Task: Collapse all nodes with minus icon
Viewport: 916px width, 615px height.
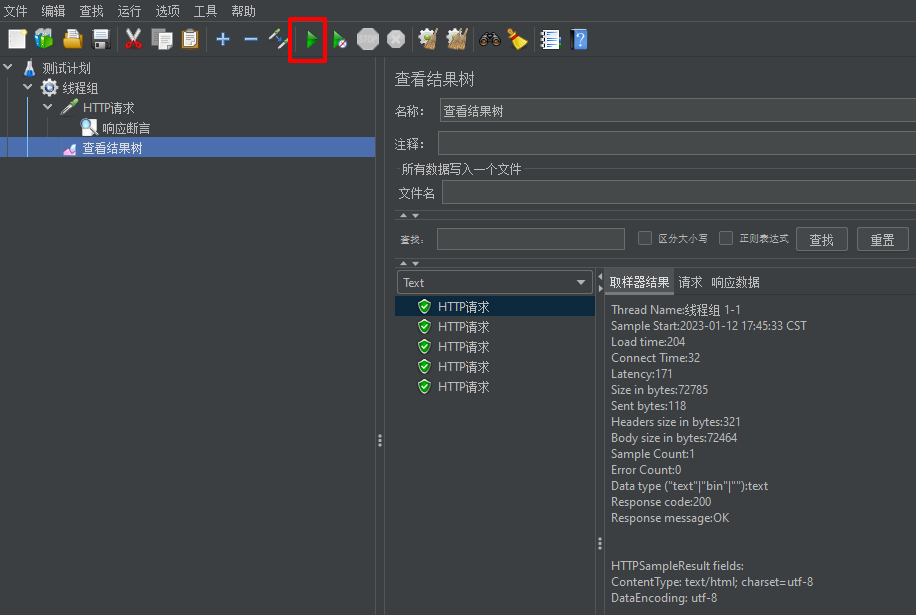Action: (251, 39)
